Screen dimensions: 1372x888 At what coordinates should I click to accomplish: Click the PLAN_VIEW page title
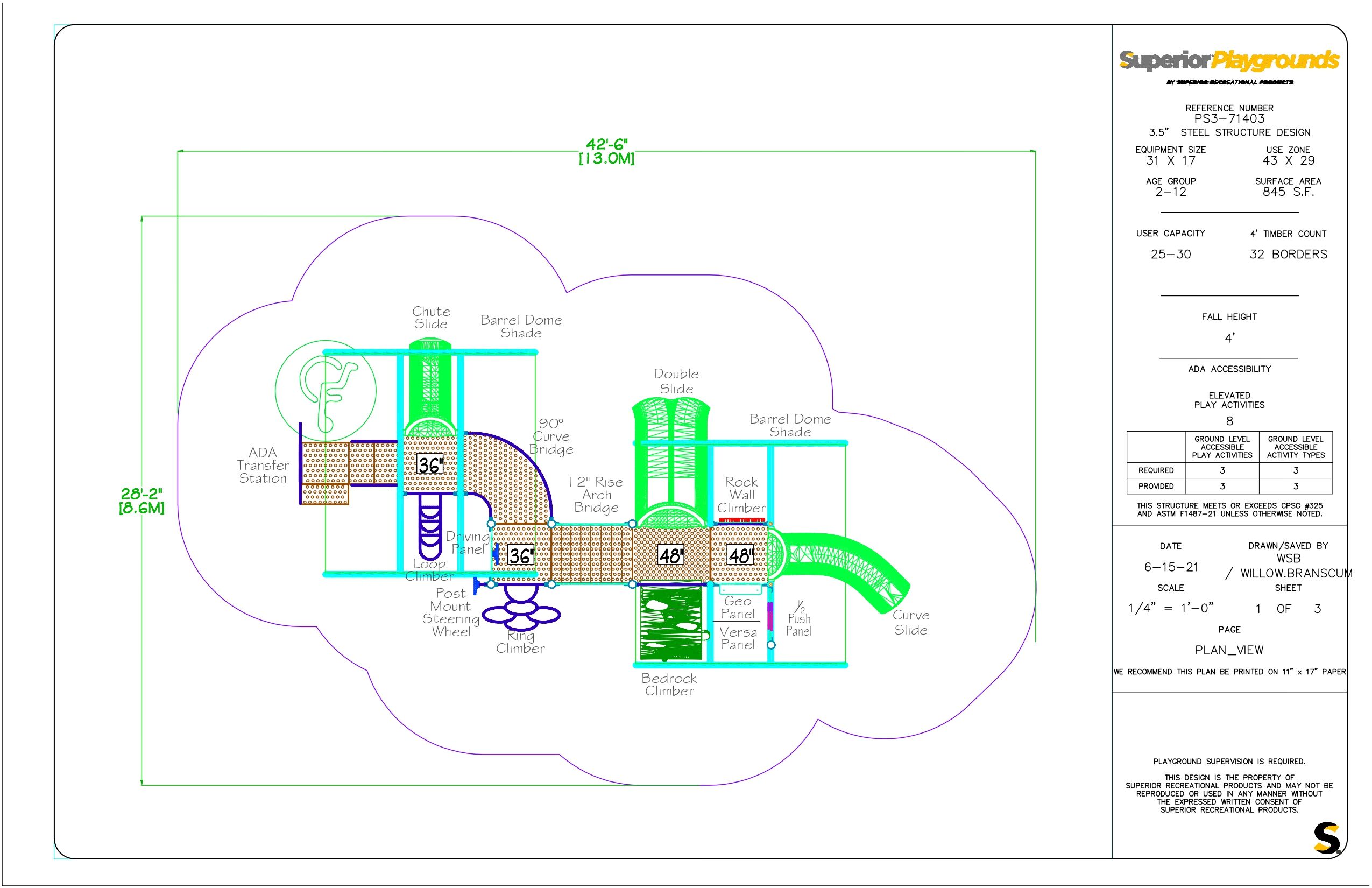click(1229, 651)
